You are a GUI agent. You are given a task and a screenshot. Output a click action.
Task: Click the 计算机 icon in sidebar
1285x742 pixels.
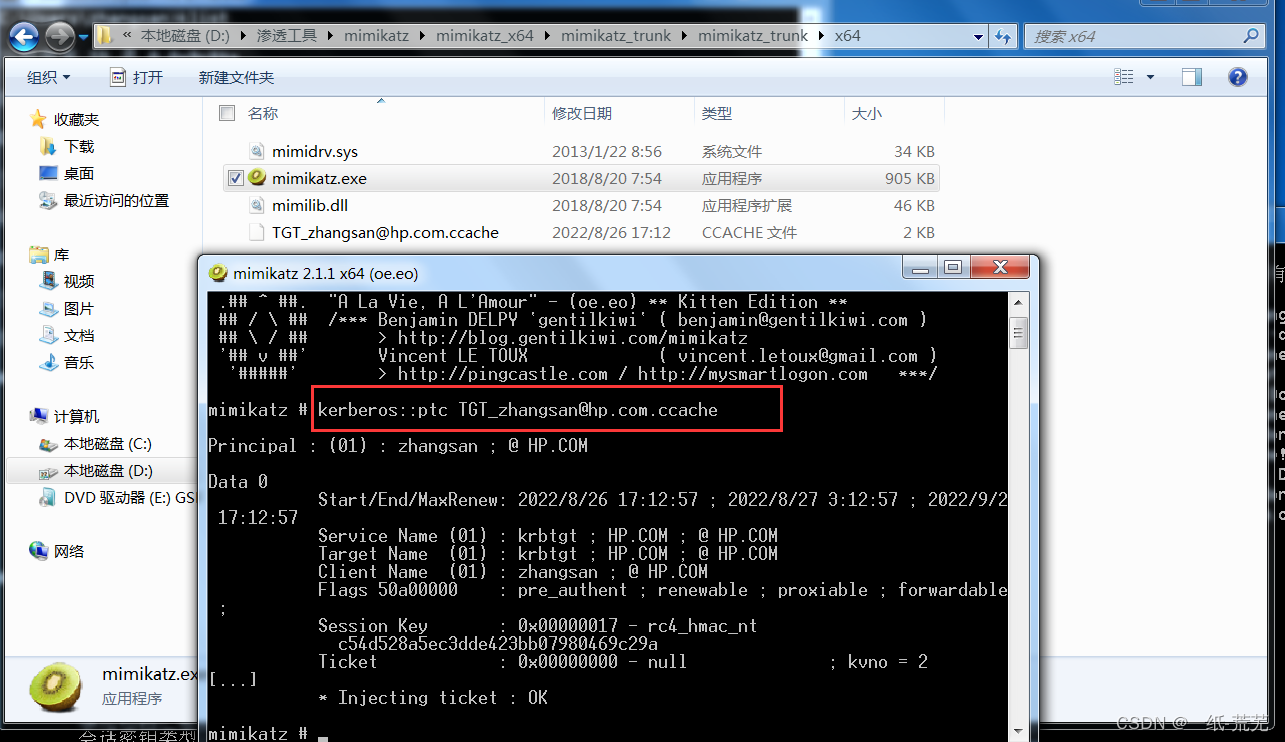coord(38,416)
